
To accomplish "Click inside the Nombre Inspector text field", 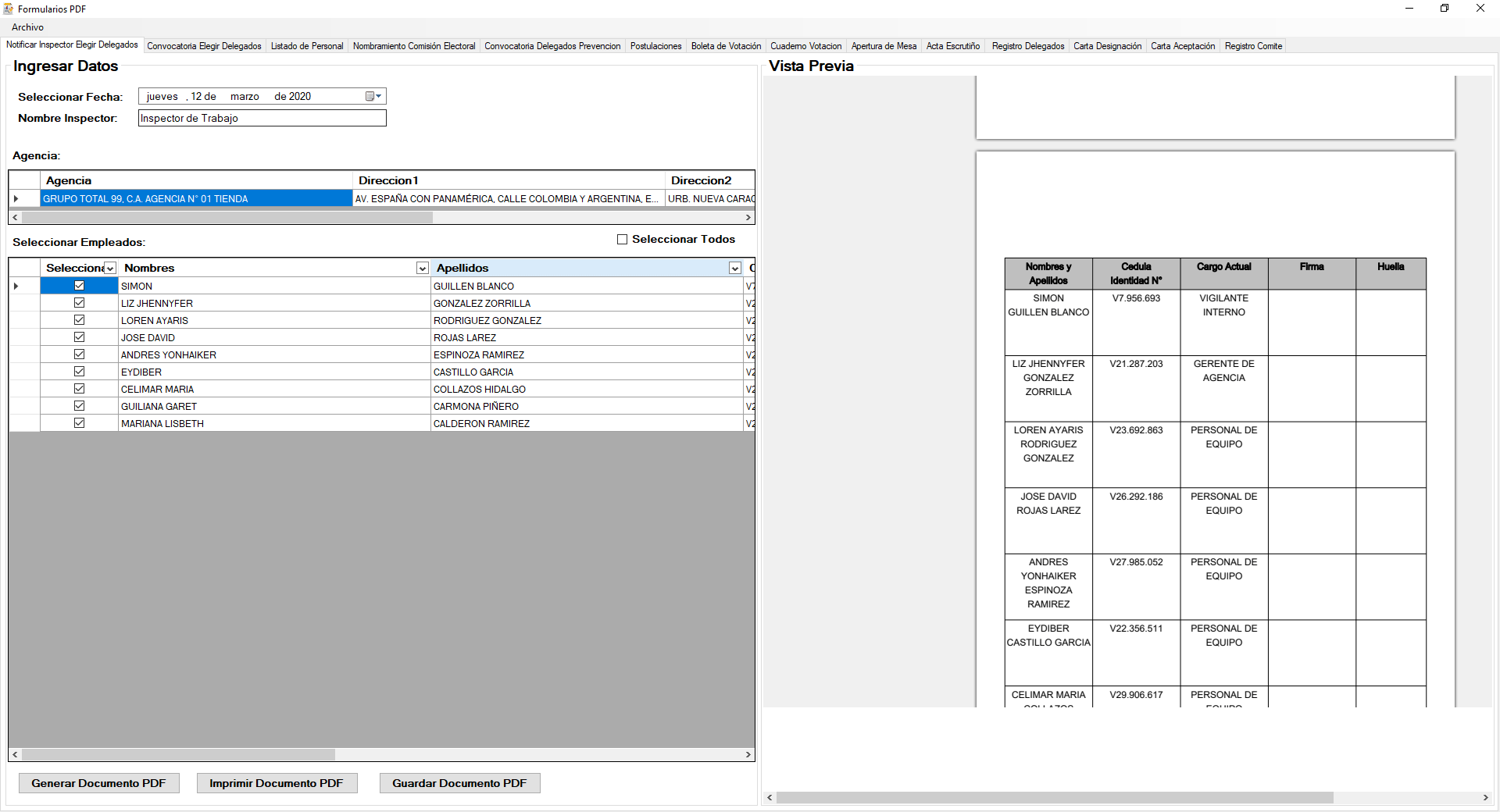I will (262, 118).
